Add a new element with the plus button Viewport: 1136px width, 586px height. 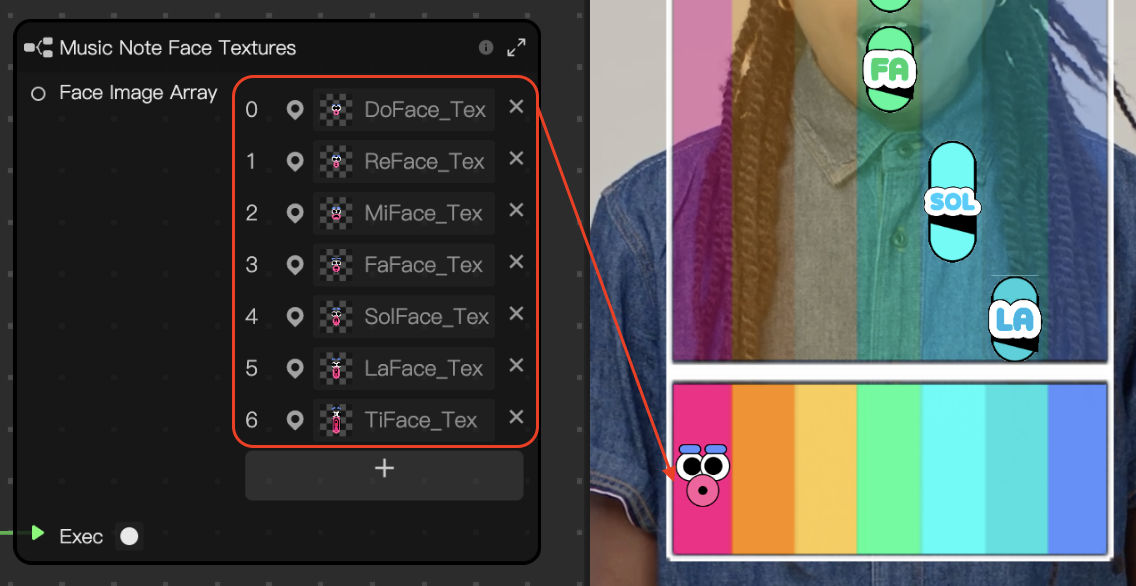384,475
